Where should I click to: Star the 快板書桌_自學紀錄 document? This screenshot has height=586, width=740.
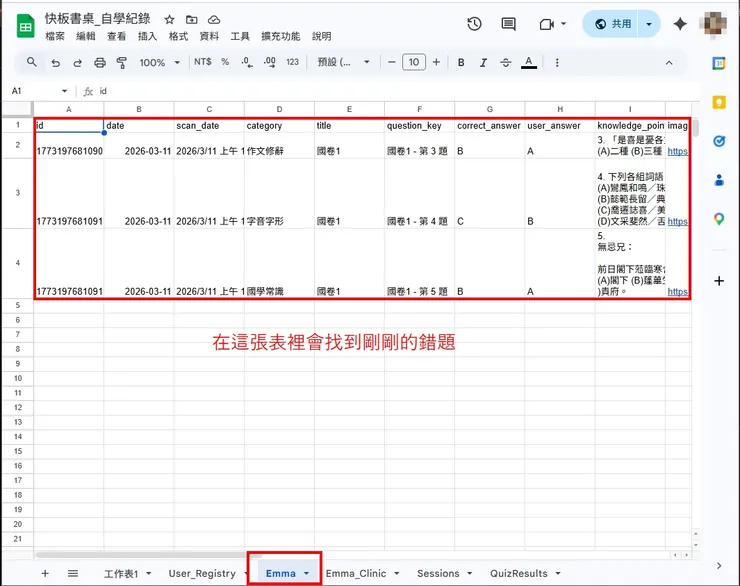(x=169, y=19)
